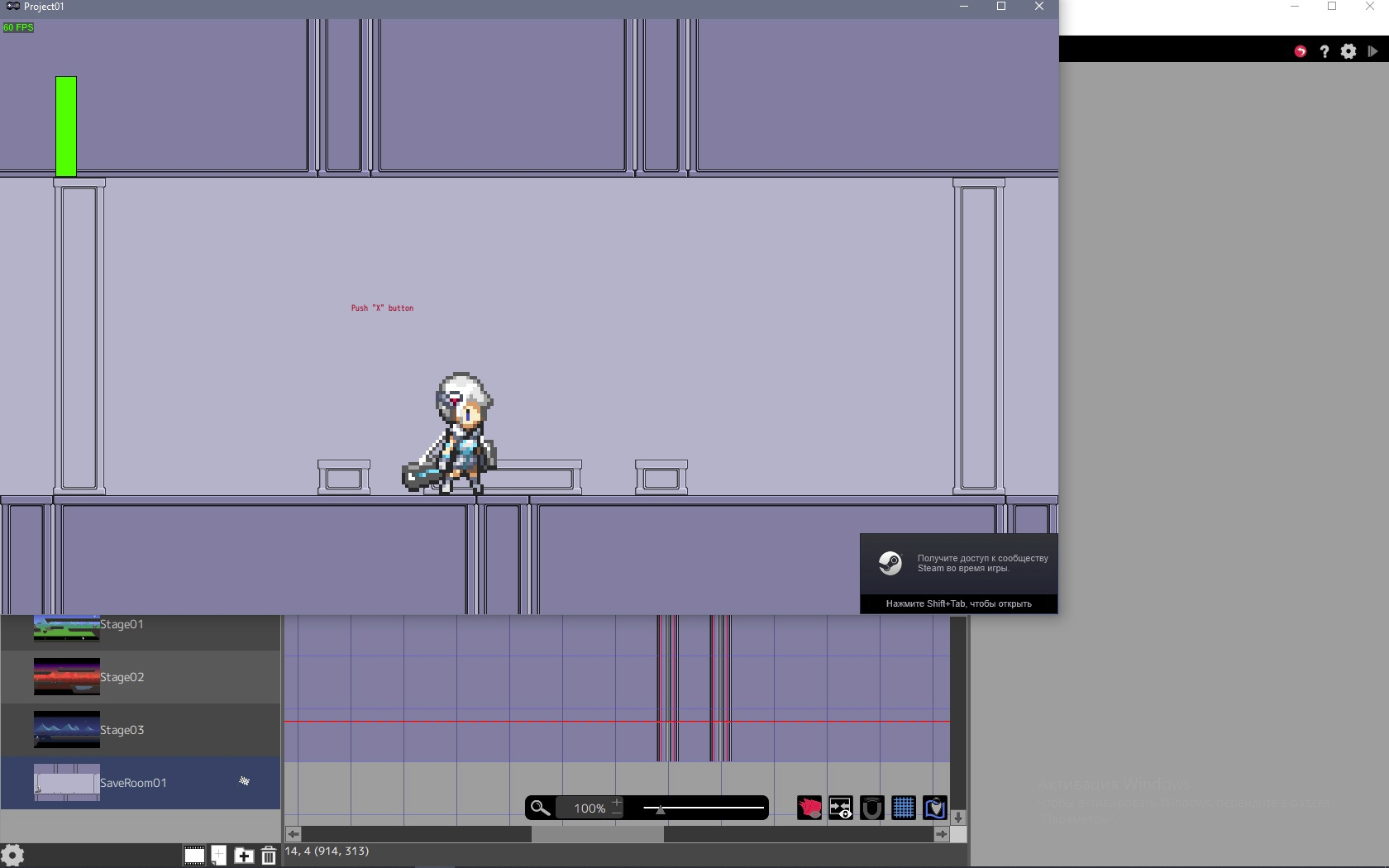Toggle red layers visibility icon

click(x=809, y=808)
